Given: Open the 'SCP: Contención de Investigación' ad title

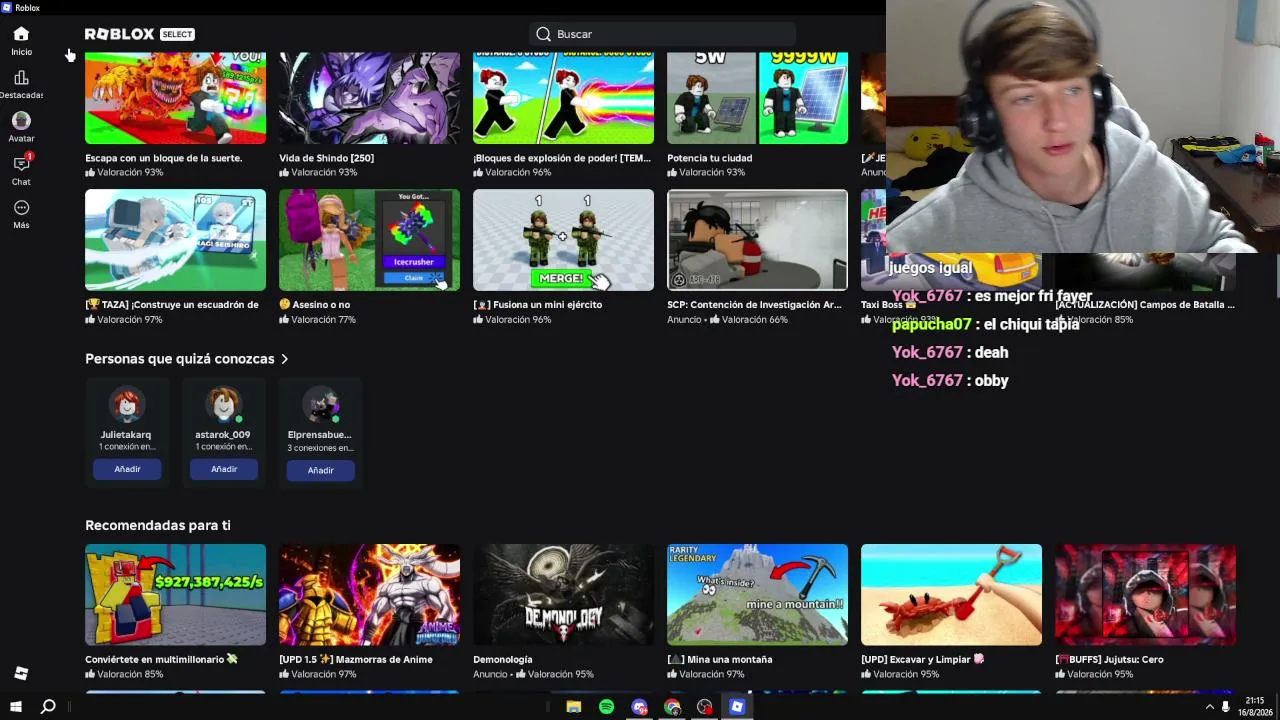Looking at the screenshot, I should 754,305.
